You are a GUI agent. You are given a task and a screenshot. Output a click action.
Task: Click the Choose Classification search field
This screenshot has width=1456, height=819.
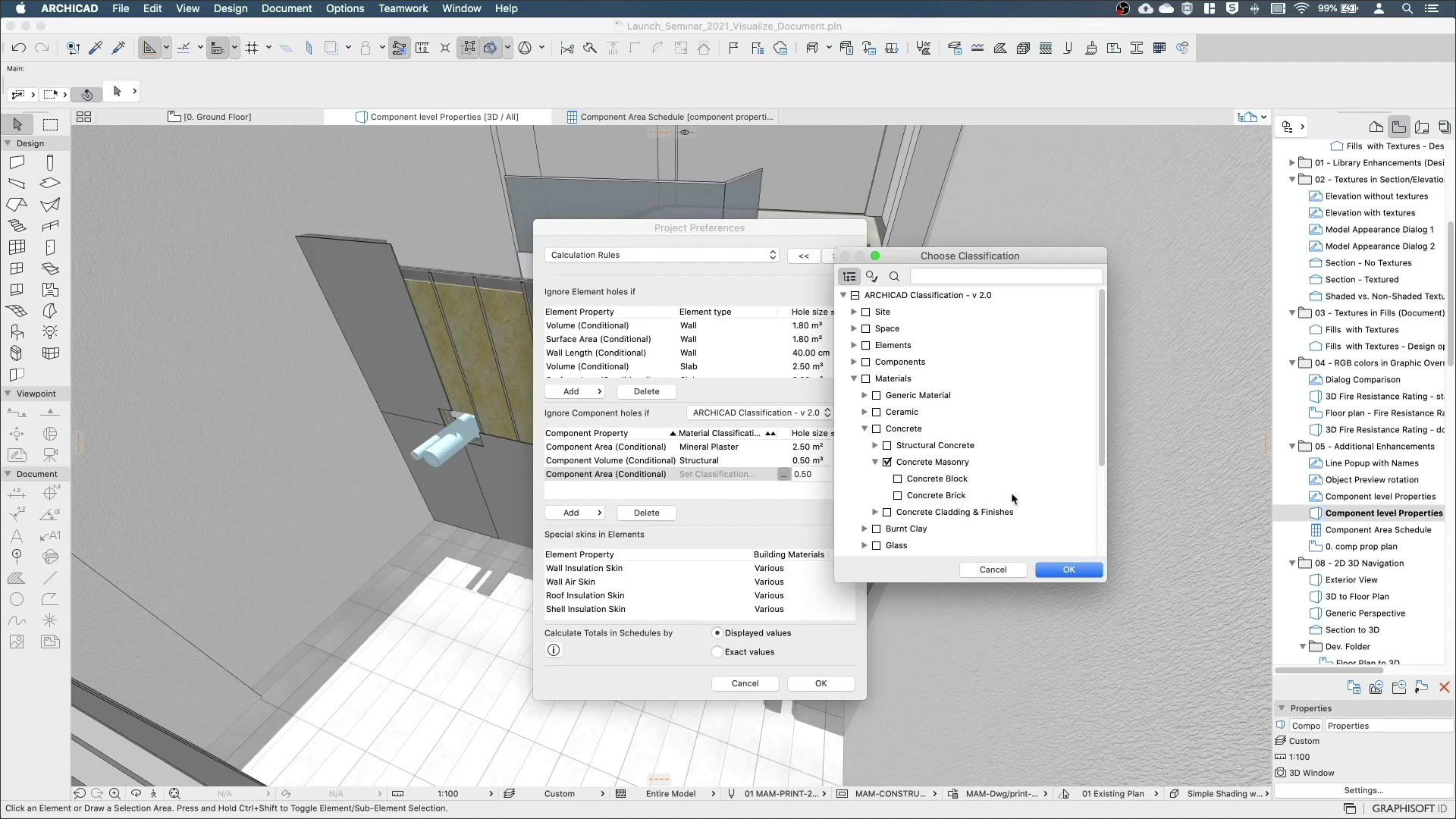point(1006,277)
